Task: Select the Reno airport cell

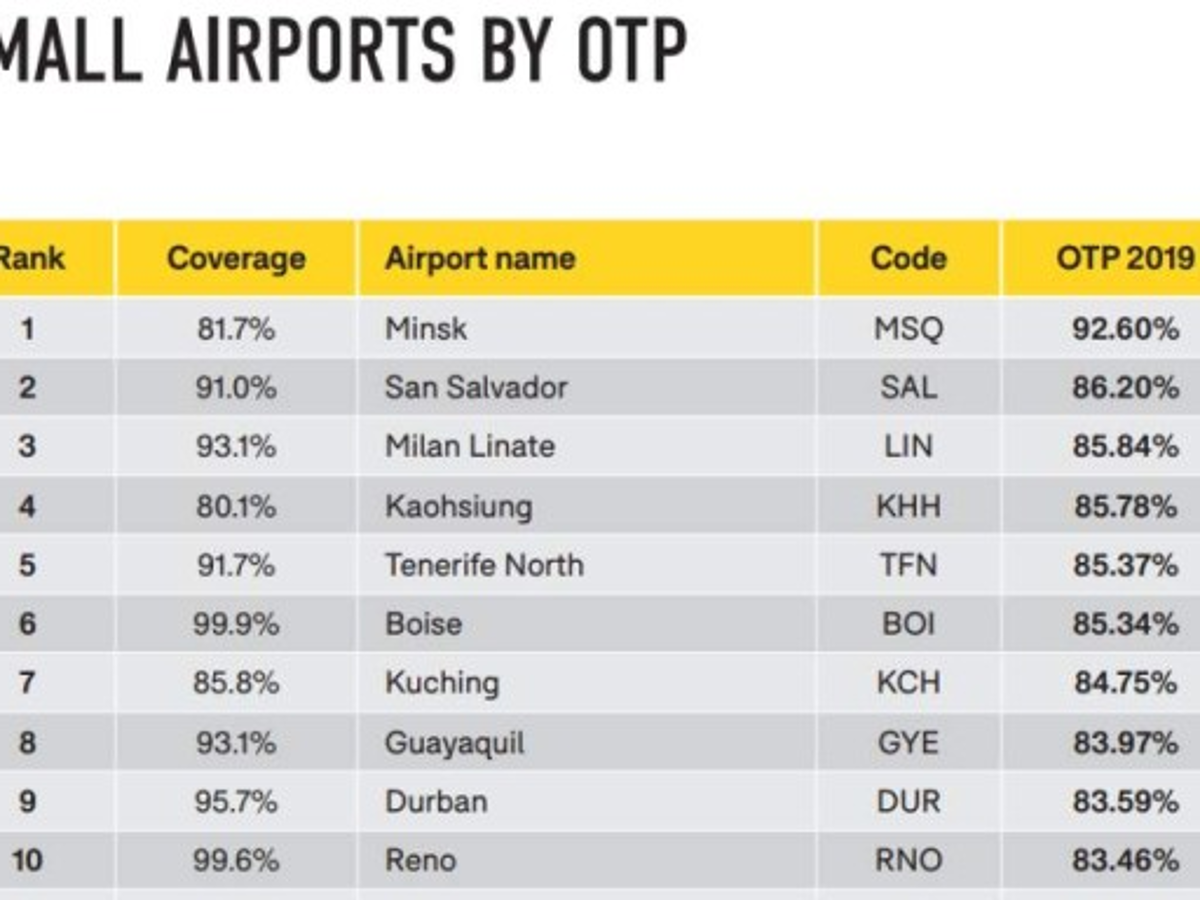Action: [421, 860]
